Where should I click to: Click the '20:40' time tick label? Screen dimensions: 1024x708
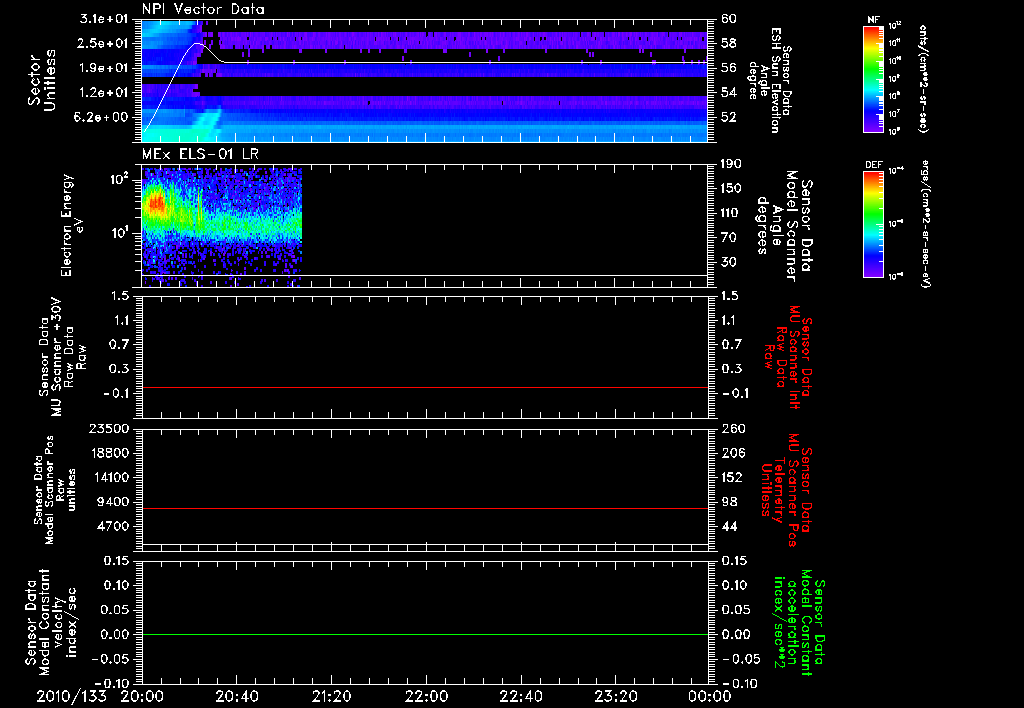click(236, 696)
